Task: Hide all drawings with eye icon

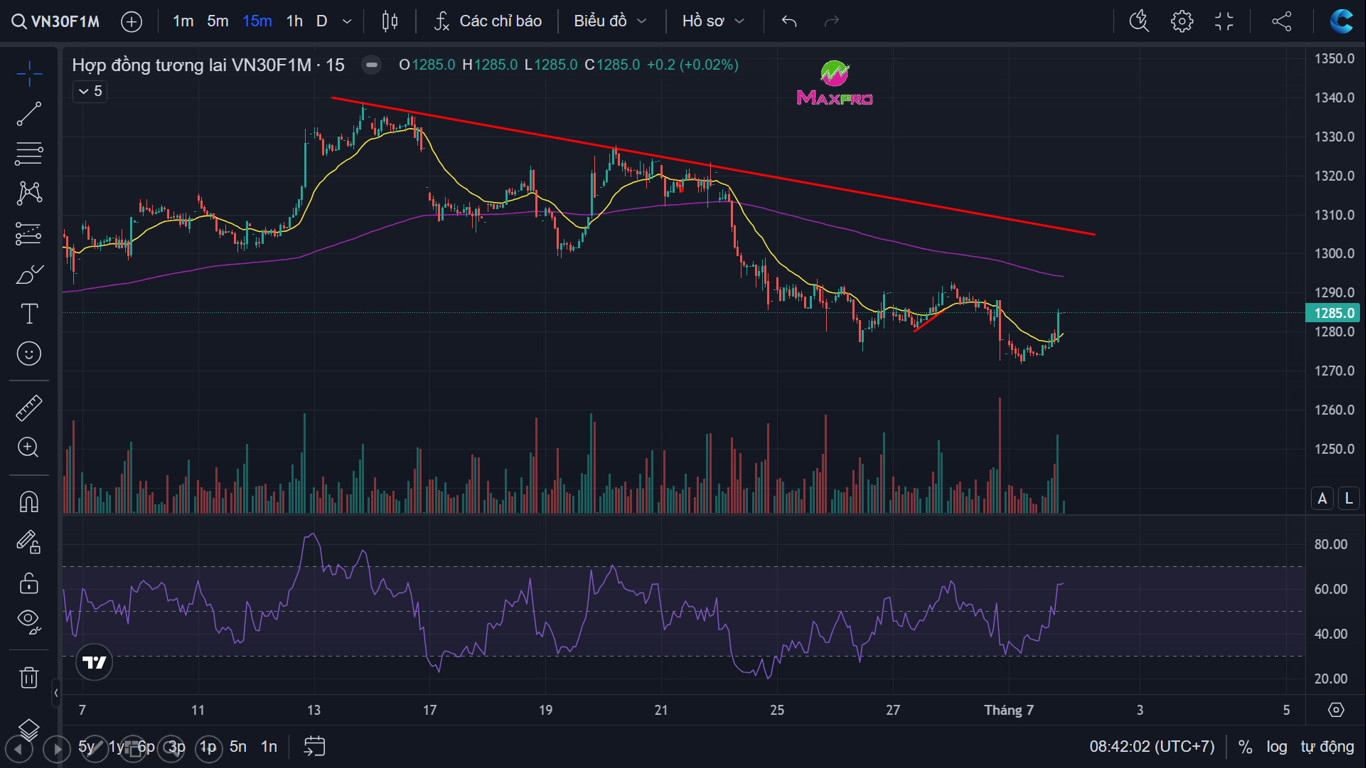Action: click(x=29, y=621)
